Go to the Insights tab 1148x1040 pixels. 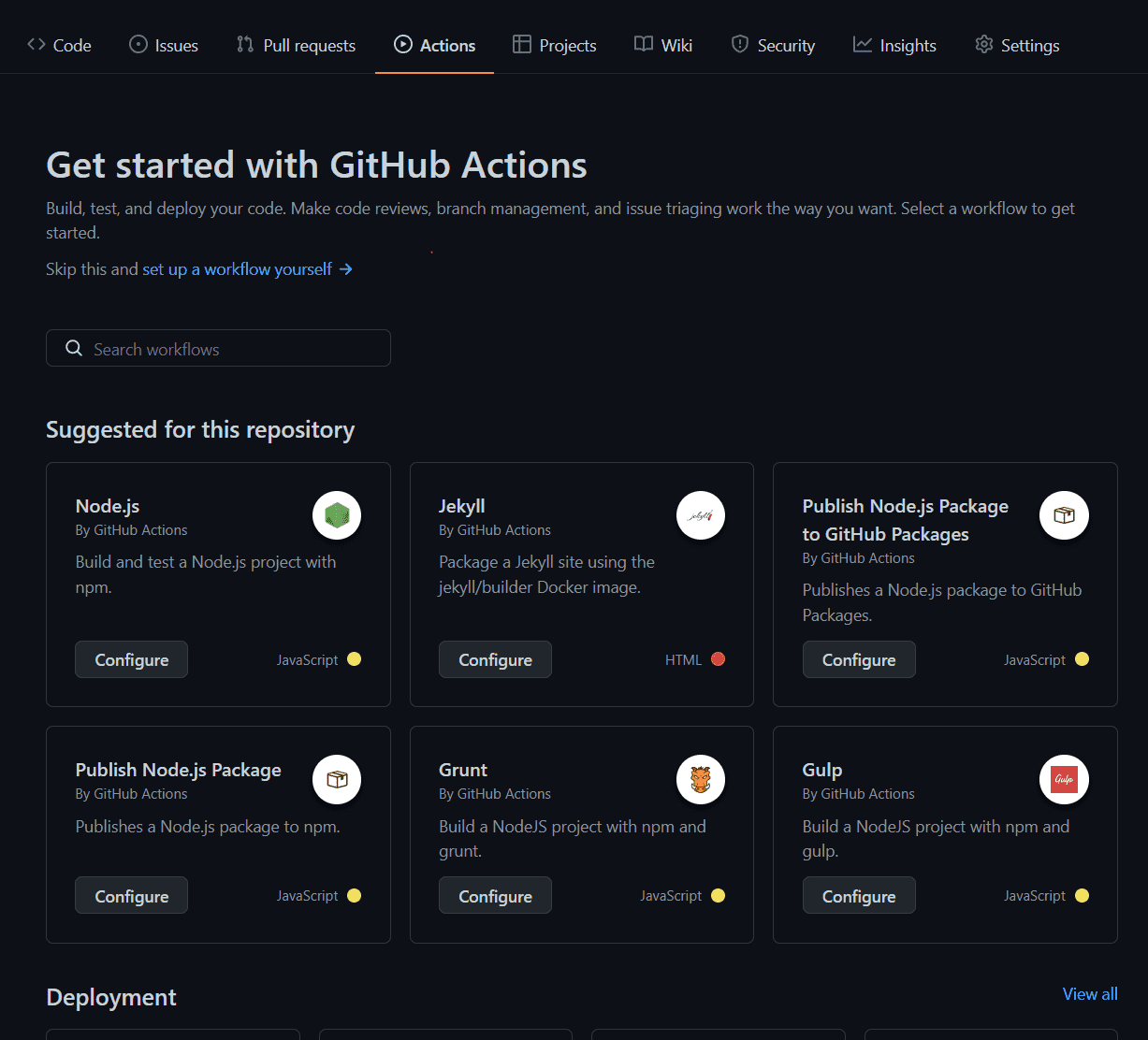(x=894, y=45)
